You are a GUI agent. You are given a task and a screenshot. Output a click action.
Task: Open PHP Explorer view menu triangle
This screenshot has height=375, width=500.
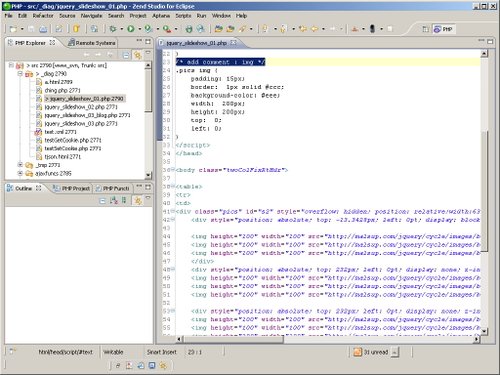point(148,53)
